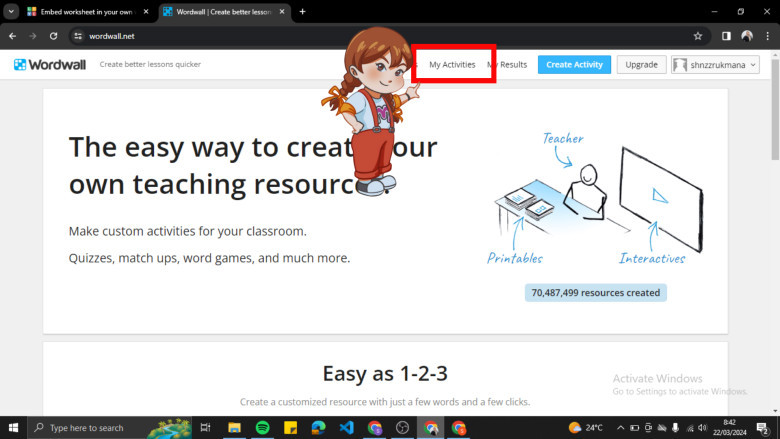
Task: Close the Embed worksheet tab
Action: coord(146,11)
